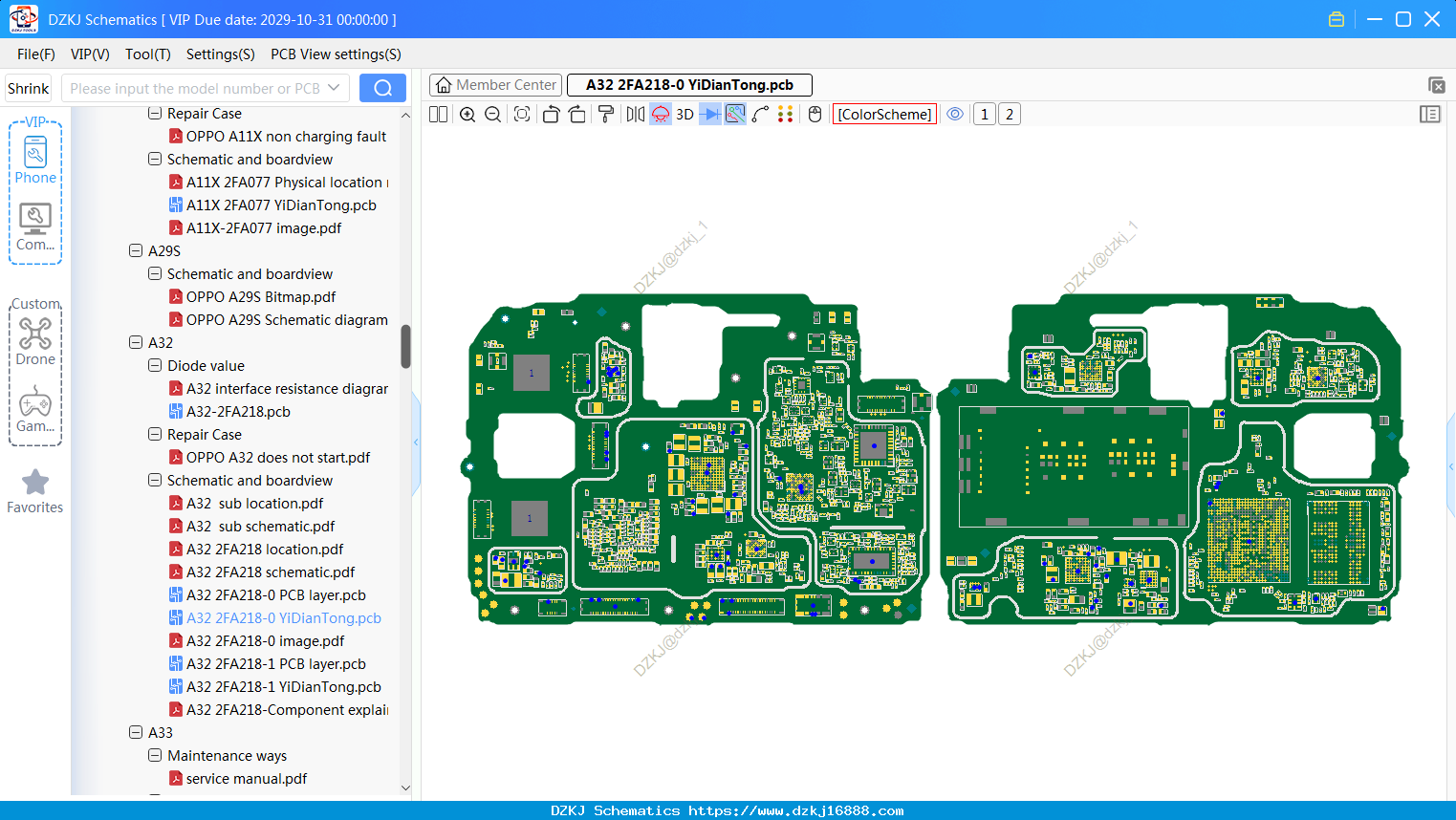Collapse the A29S tree node
This screenshot has width=1456, height=820.
[136, 251]
